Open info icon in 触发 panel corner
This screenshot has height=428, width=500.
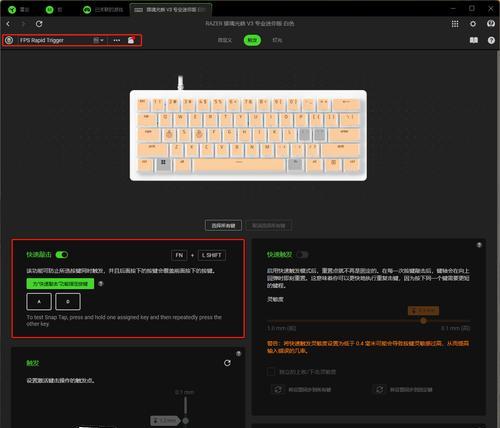pyautogui.click(x=239, y=353)
